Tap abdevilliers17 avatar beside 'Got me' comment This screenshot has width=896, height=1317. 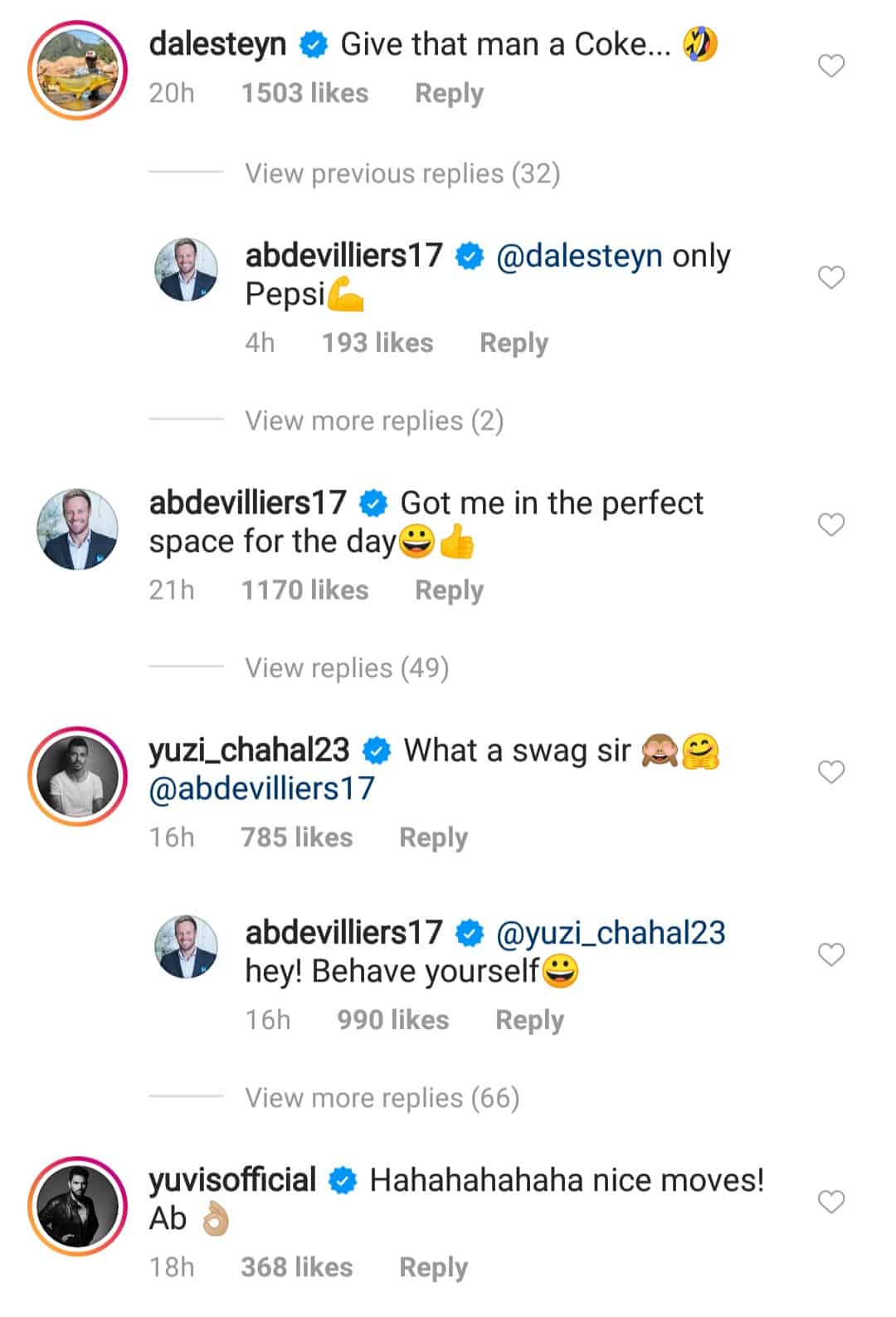(77, 529)
